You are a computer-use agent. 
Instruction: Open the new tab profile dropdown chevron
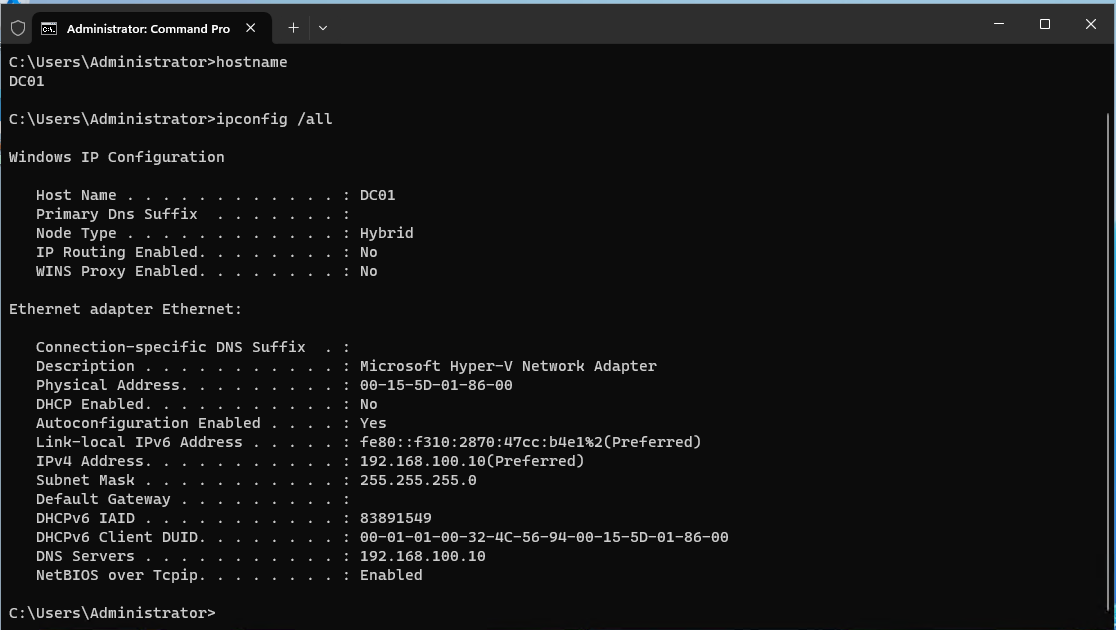click(322, 28)
